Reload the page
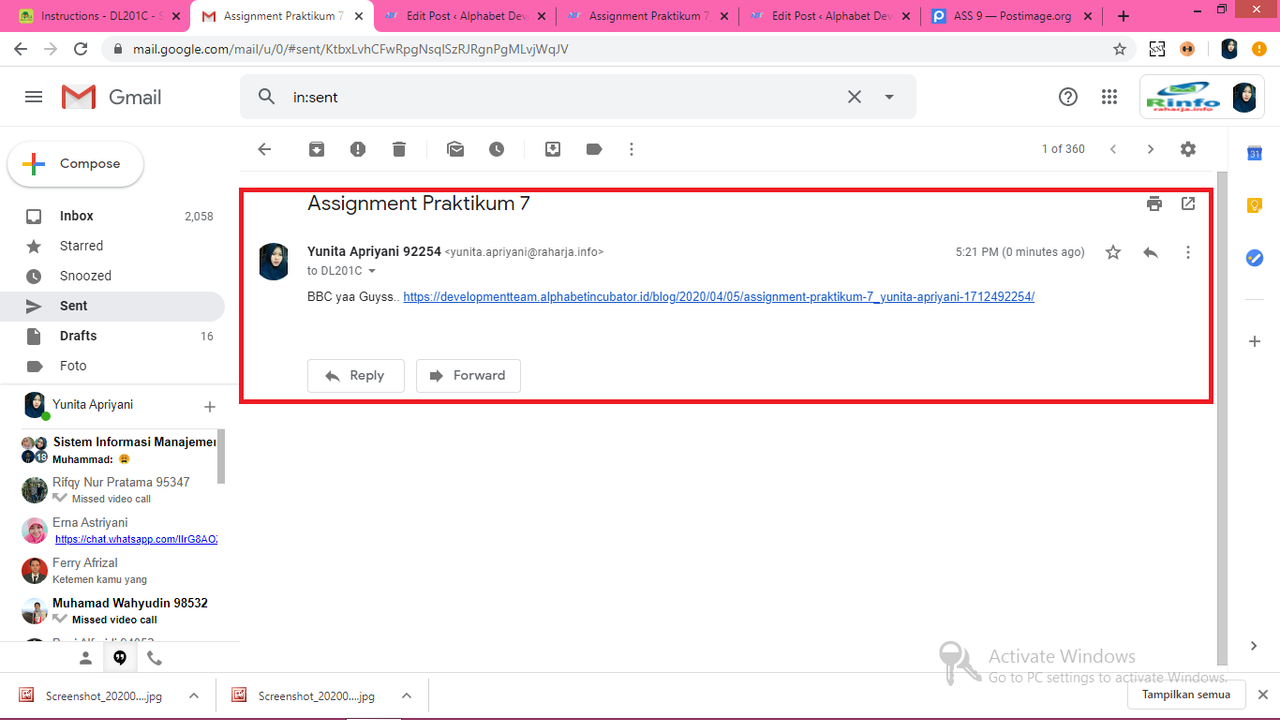Image resolution: width=1280 pixels, height=720 pixels. pyautogui.click(x=81, y=49)
